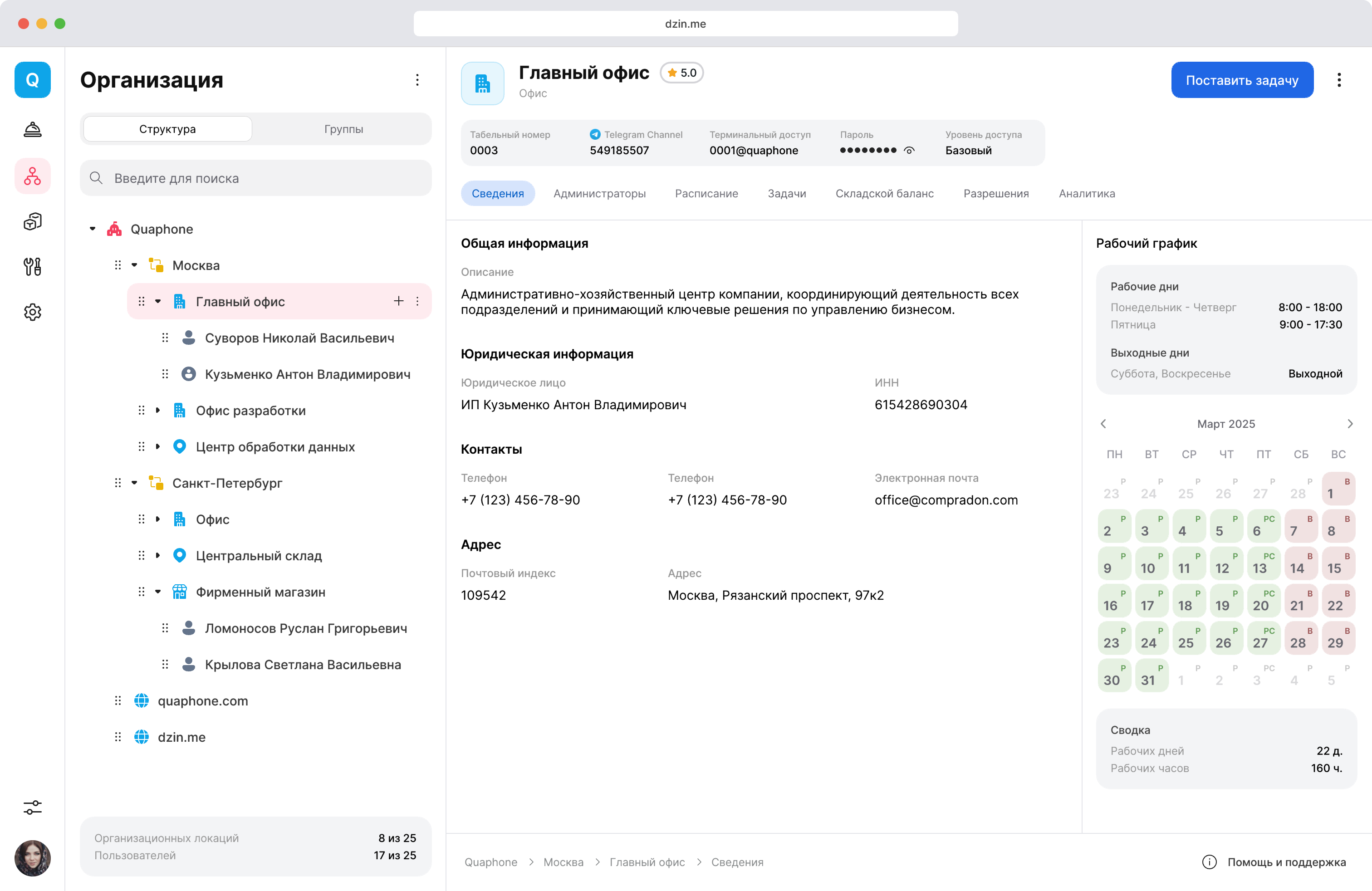
Task: Expand the Офис разработки node
Action: coord(157,411)
